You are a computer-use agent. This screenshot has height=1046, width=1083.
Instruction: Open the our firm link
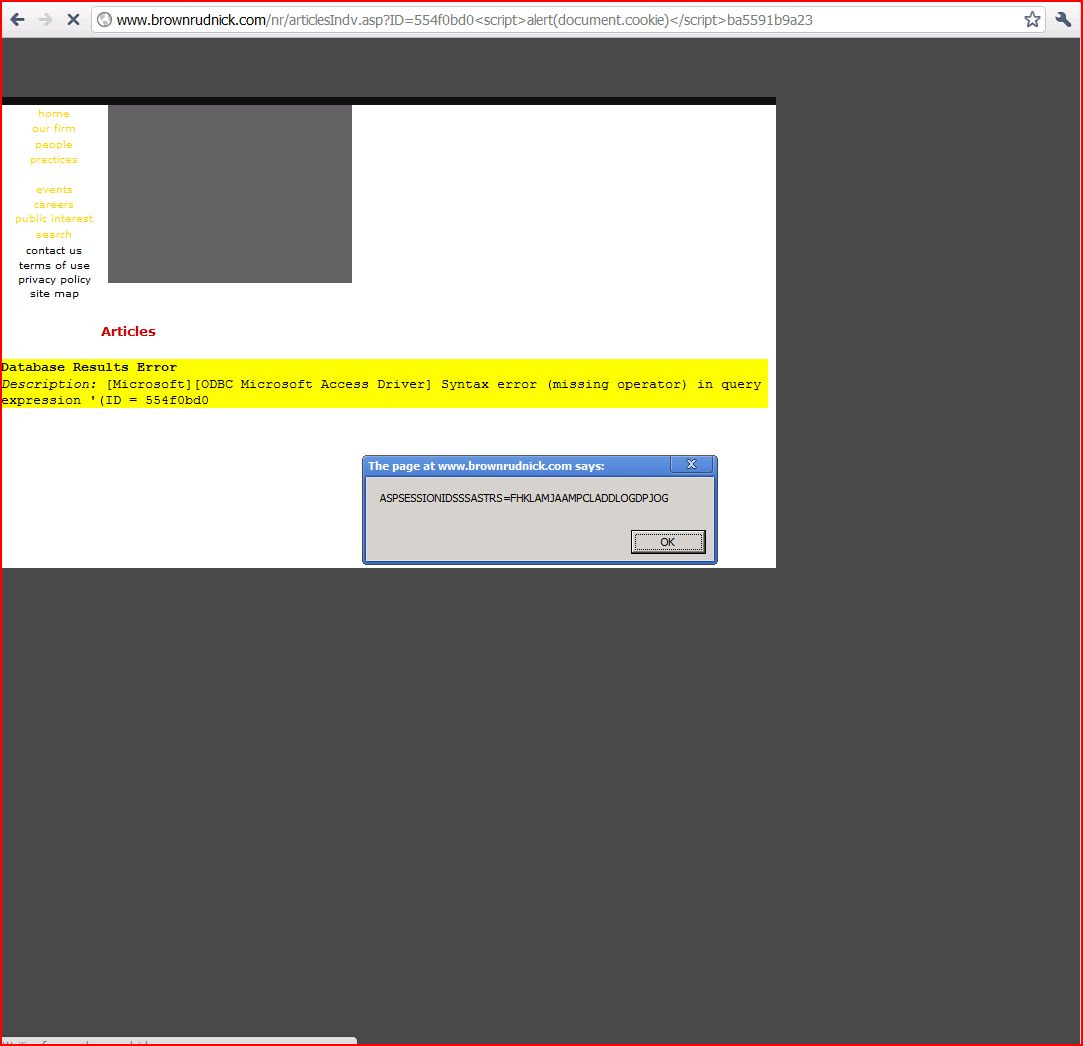tap(54, 129)
